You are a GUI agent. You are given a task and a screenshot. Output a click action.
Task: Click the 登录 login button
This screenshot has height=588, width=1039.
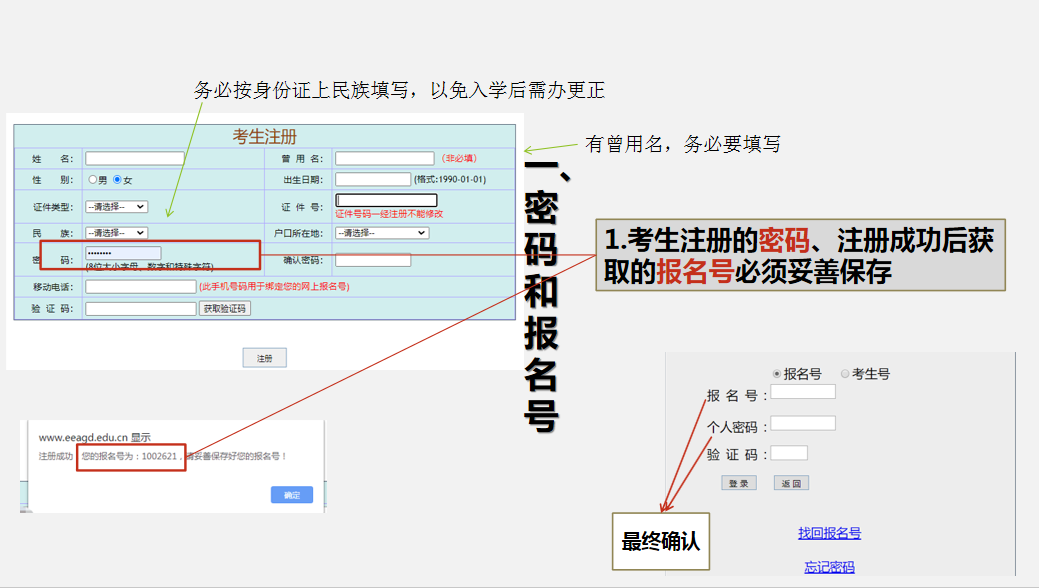tap(737, 482)
